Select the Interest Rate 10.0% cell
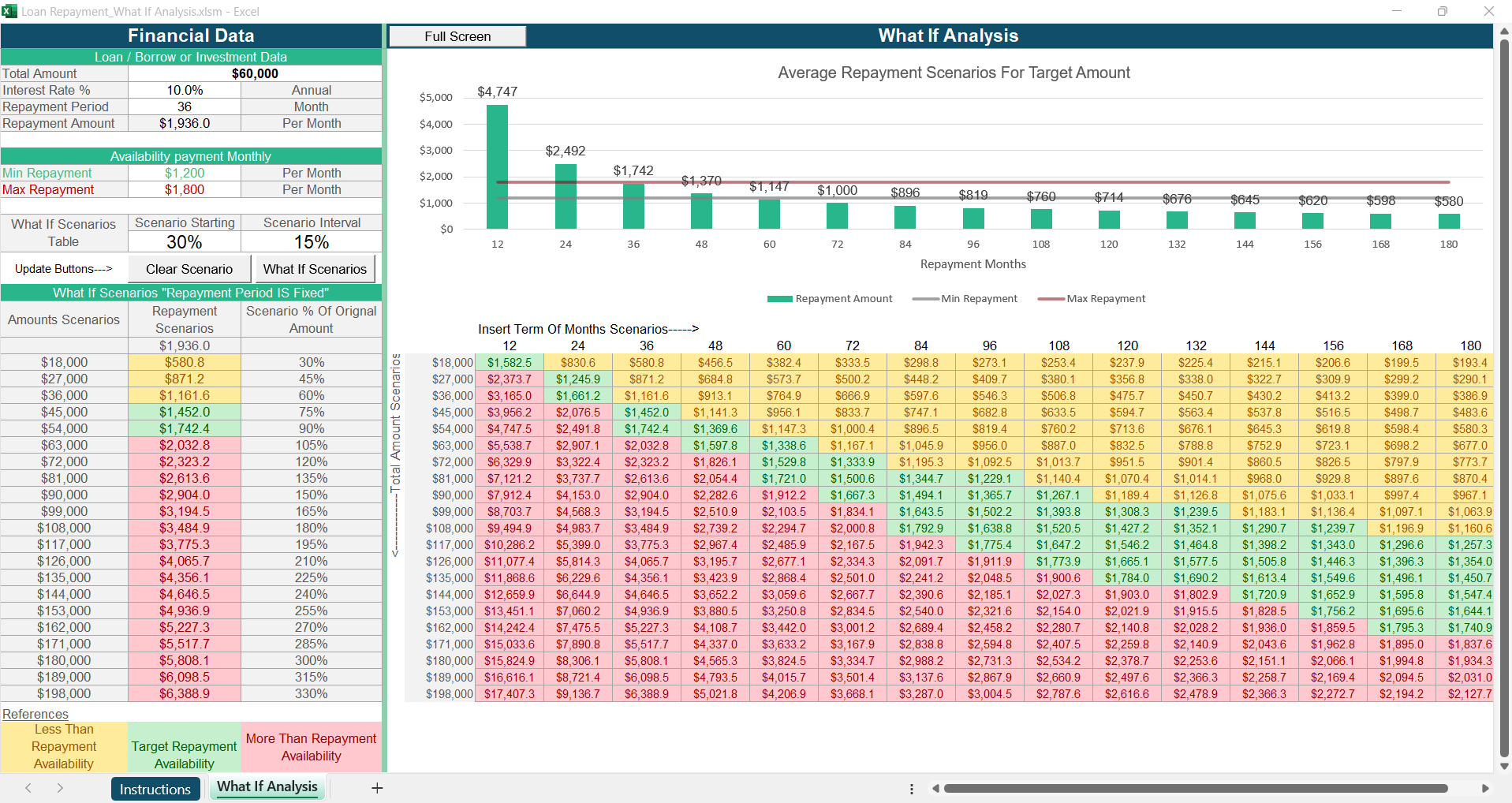The image size is (1512, 803). 185,90
